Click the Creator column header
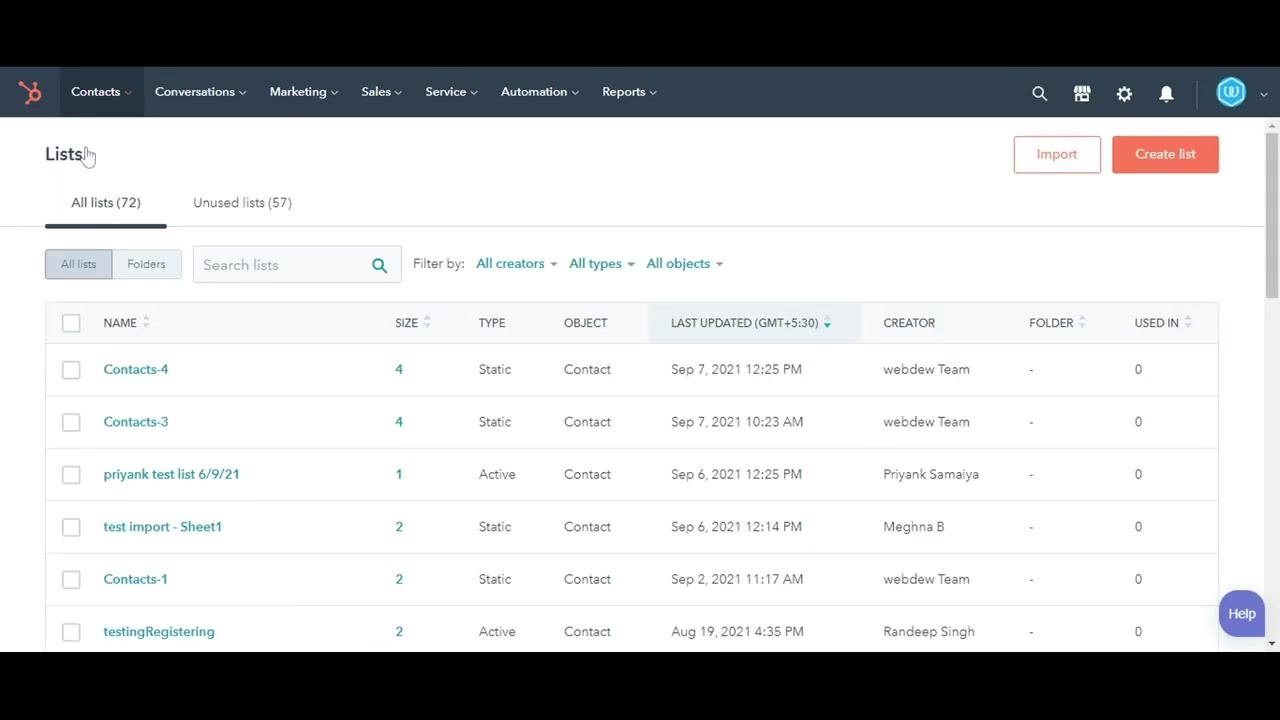Image resolution: width=1280 pixels, height=720 pixels. pos(909,323)
